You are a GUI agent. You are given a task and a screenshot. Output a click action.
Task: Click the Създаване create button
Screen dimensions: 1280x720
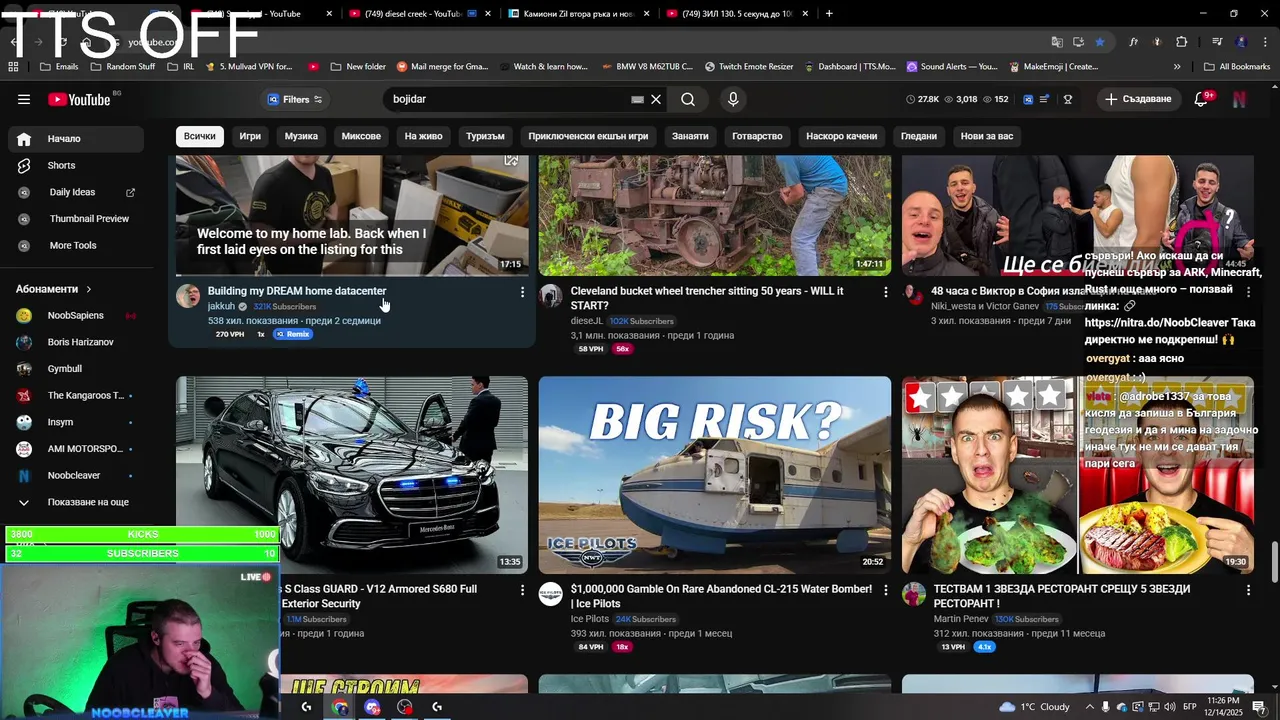(1138, 99)
